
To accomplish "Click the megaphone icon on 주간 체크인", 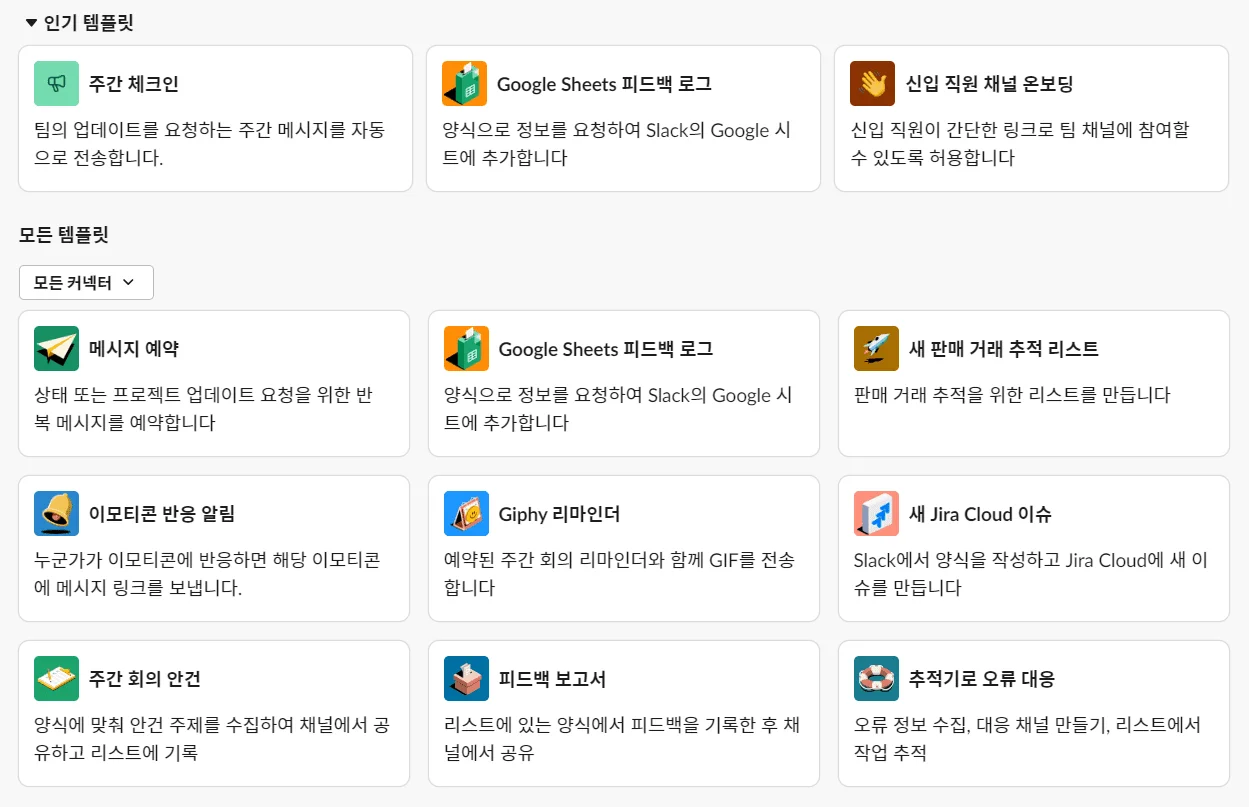I will [x=56, y=84].
